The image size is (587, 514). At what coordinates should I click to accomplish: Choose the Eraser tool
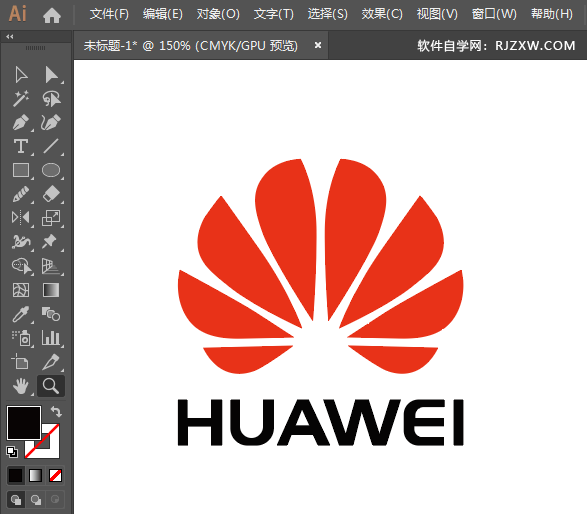click(51, 194)
